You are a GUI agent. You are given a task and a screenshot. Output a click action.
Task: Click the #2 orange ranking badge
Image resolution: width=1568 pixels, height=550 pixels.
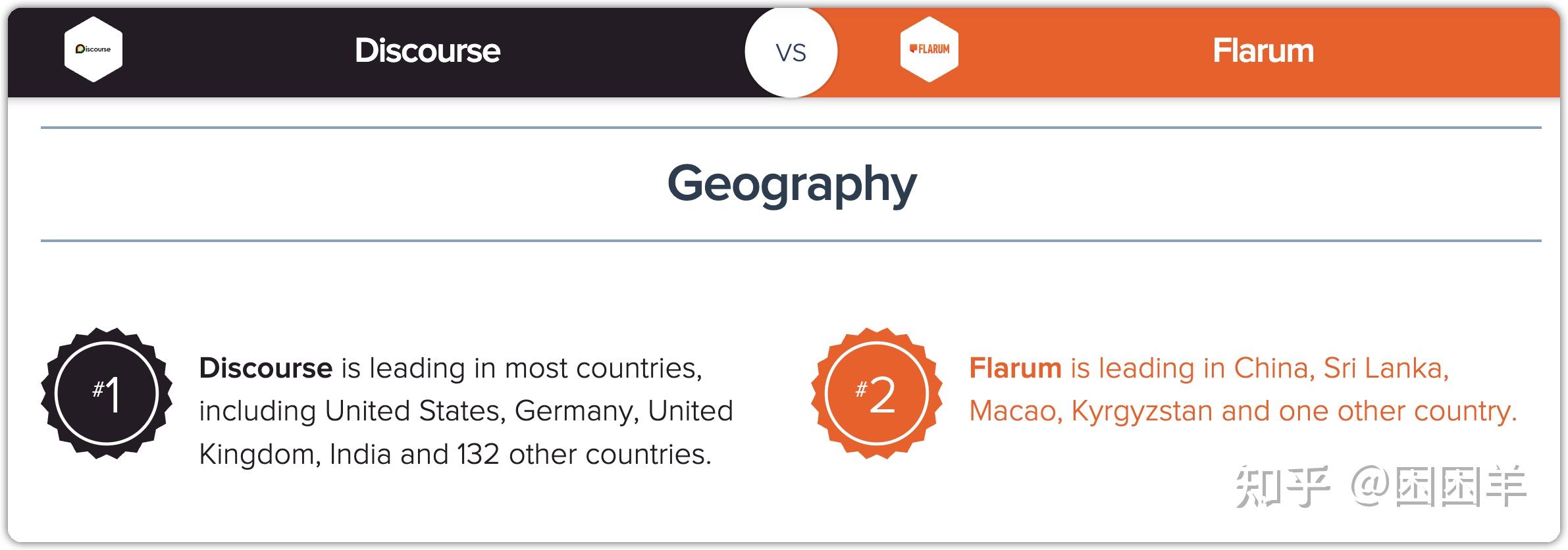tap(876, 393)
